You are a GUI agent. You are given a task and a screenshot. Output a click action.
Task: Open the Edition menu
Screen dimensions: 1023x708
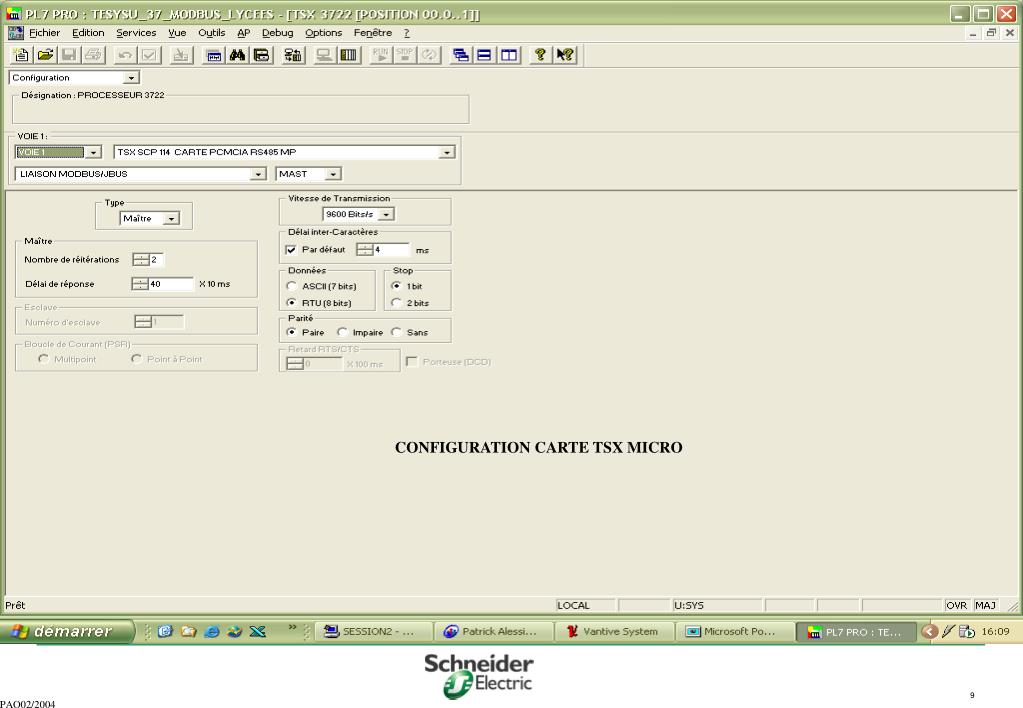tap(88, 33)
